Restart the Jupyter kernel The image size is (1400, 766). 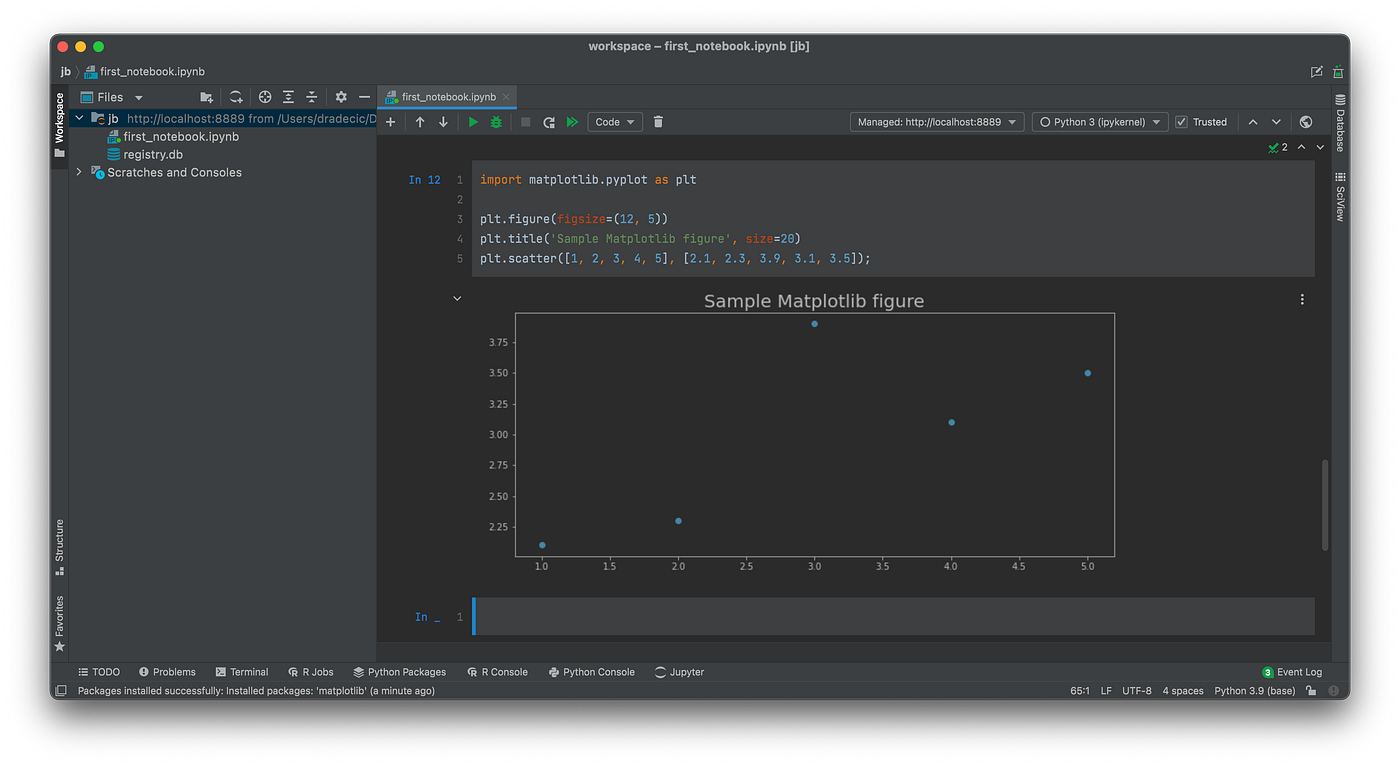(548, 121)
